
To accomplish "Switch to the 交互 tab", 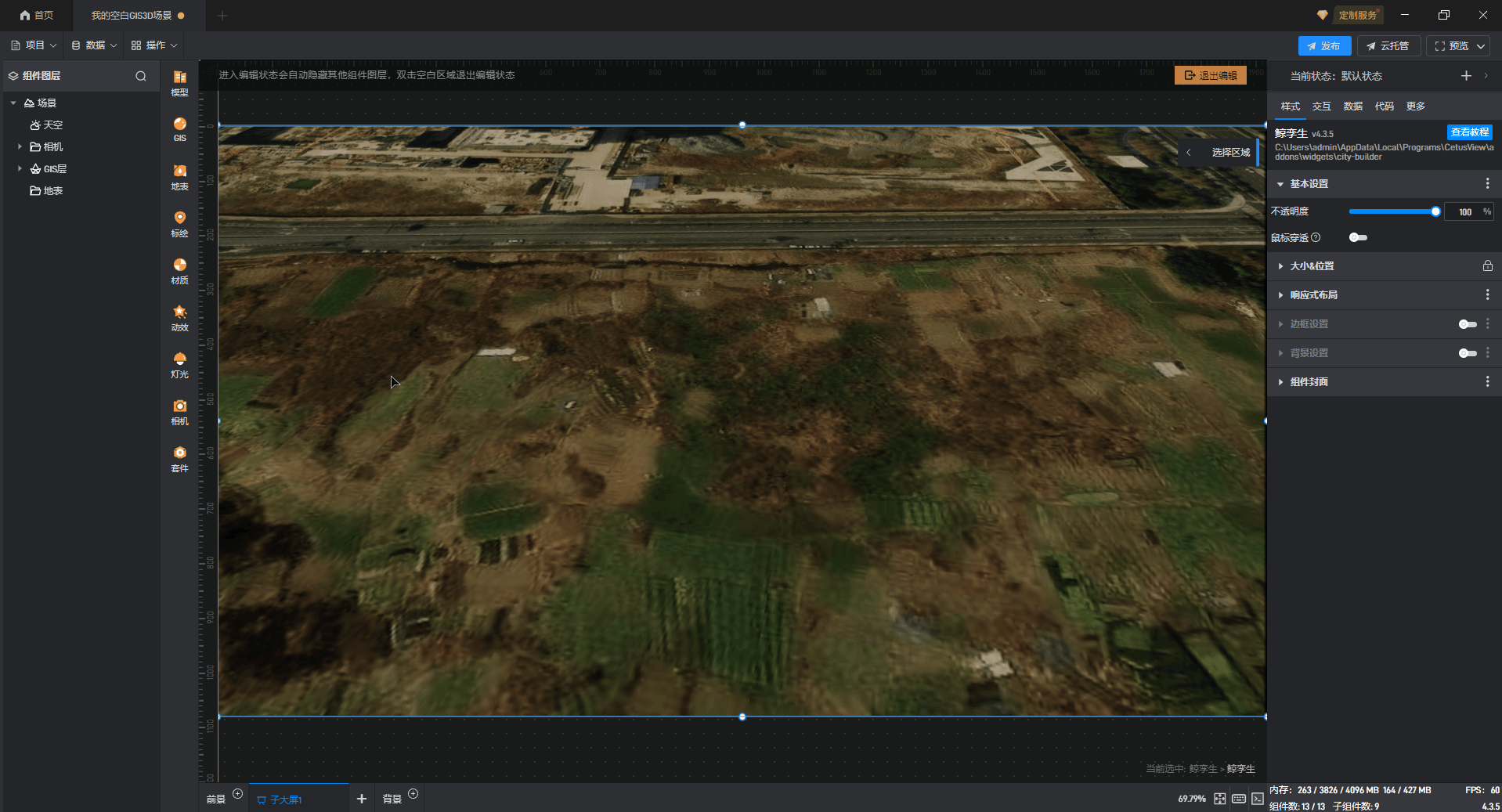I will 1321,106.
